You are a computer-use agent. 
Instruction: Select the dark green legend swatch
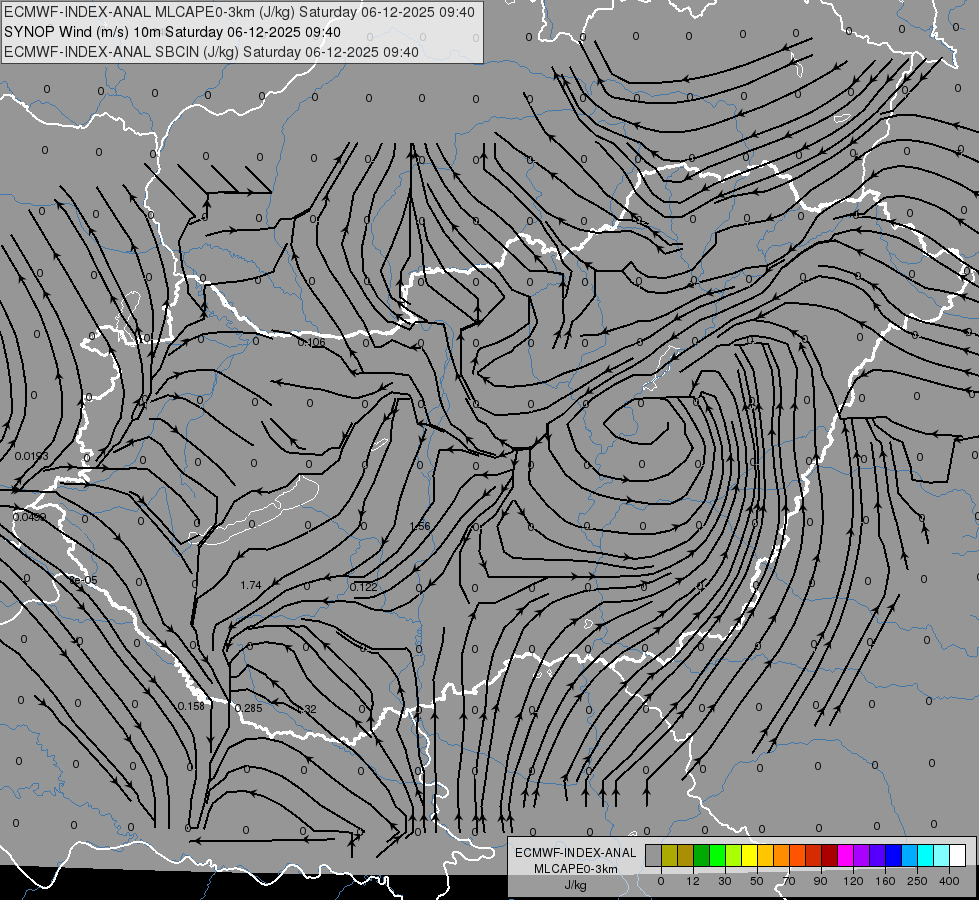[x=702, y=856]
